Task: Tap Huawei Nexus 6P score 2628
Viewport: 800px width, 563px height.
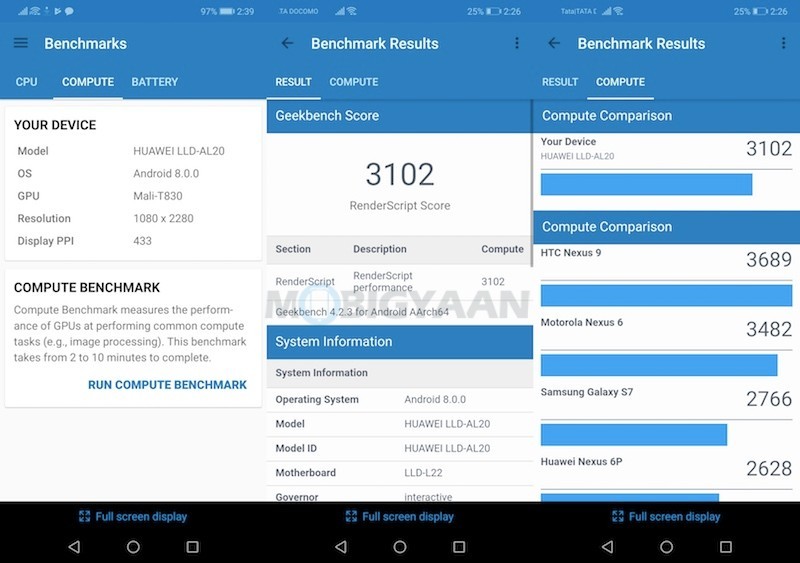Action: (769, 468)
